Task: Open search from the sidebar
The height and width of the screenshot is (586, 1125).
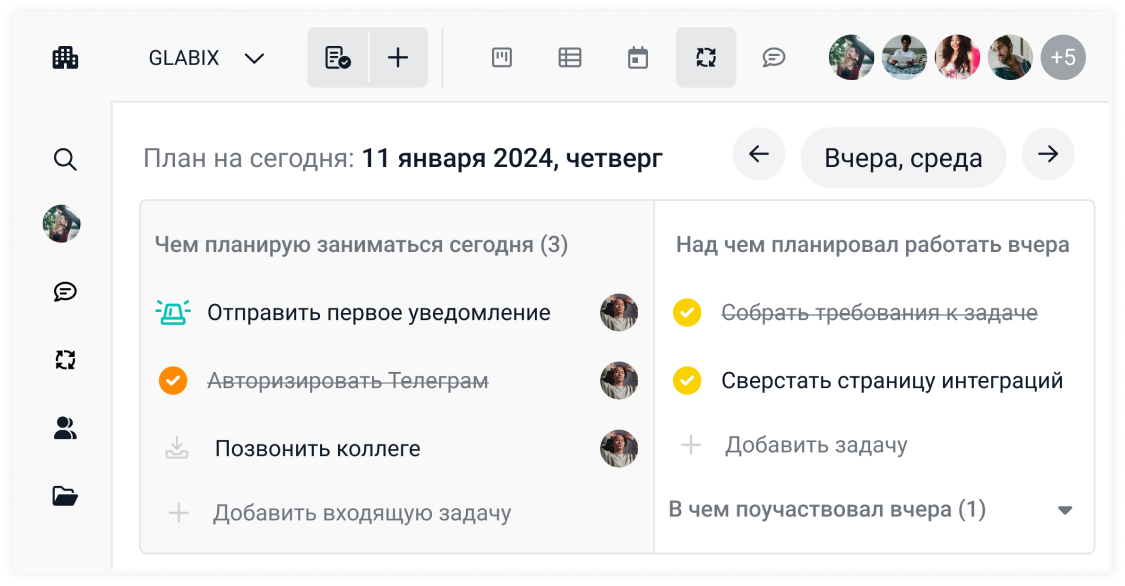Action: [x=65, y=159]
